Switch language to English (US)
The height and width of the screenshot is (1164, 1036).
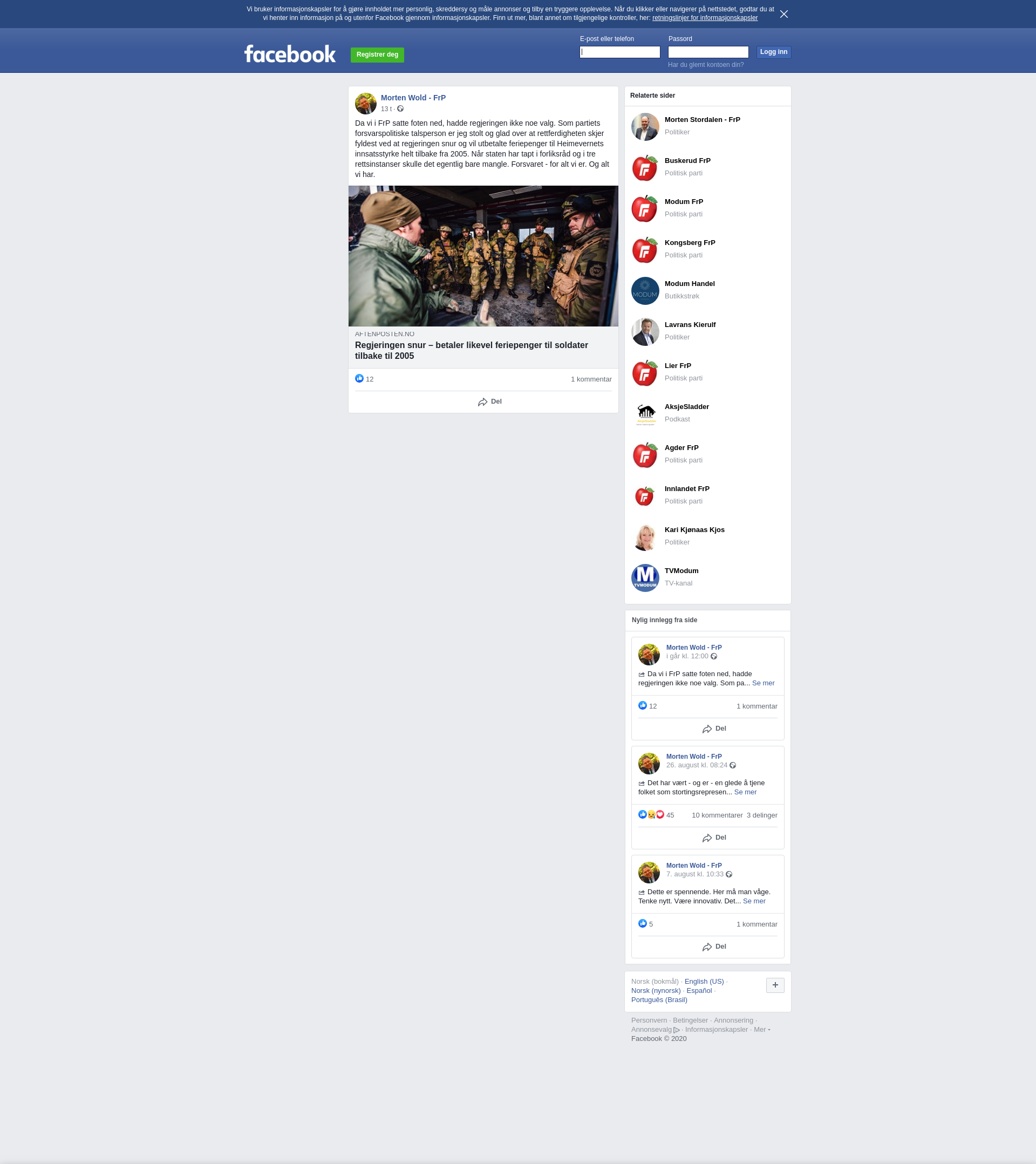pyautogui.click(x=704, y=981)
